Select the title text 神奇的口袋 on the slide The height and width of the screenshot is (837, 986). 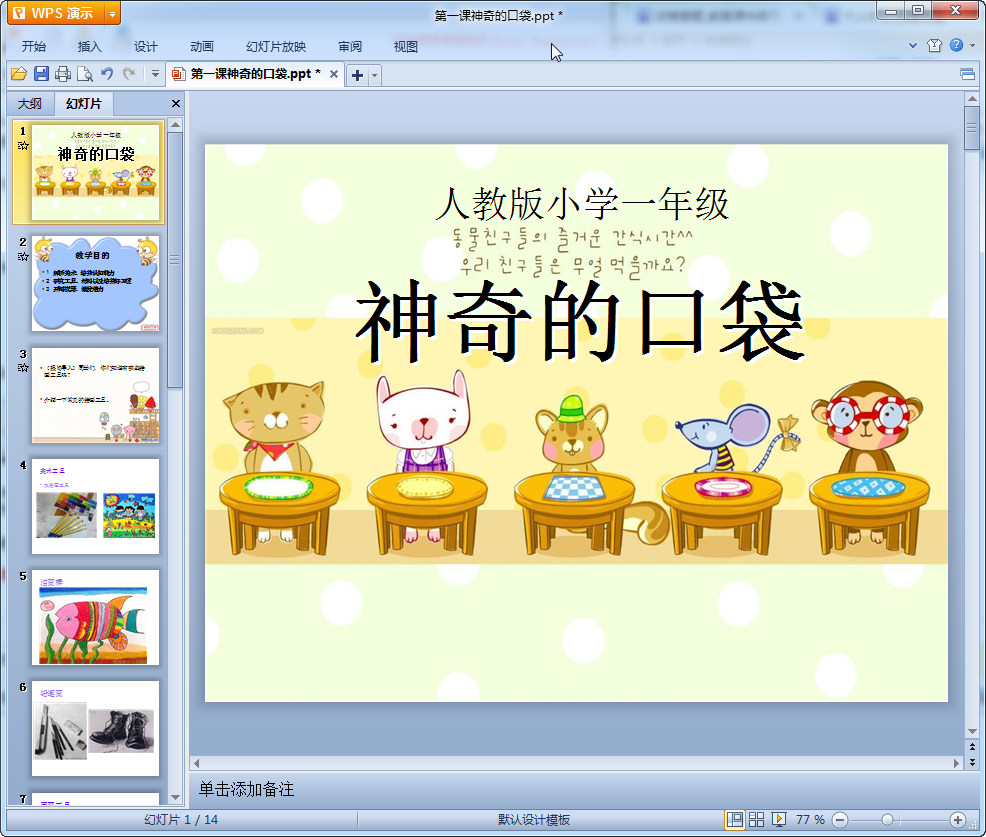click(580, 322)
